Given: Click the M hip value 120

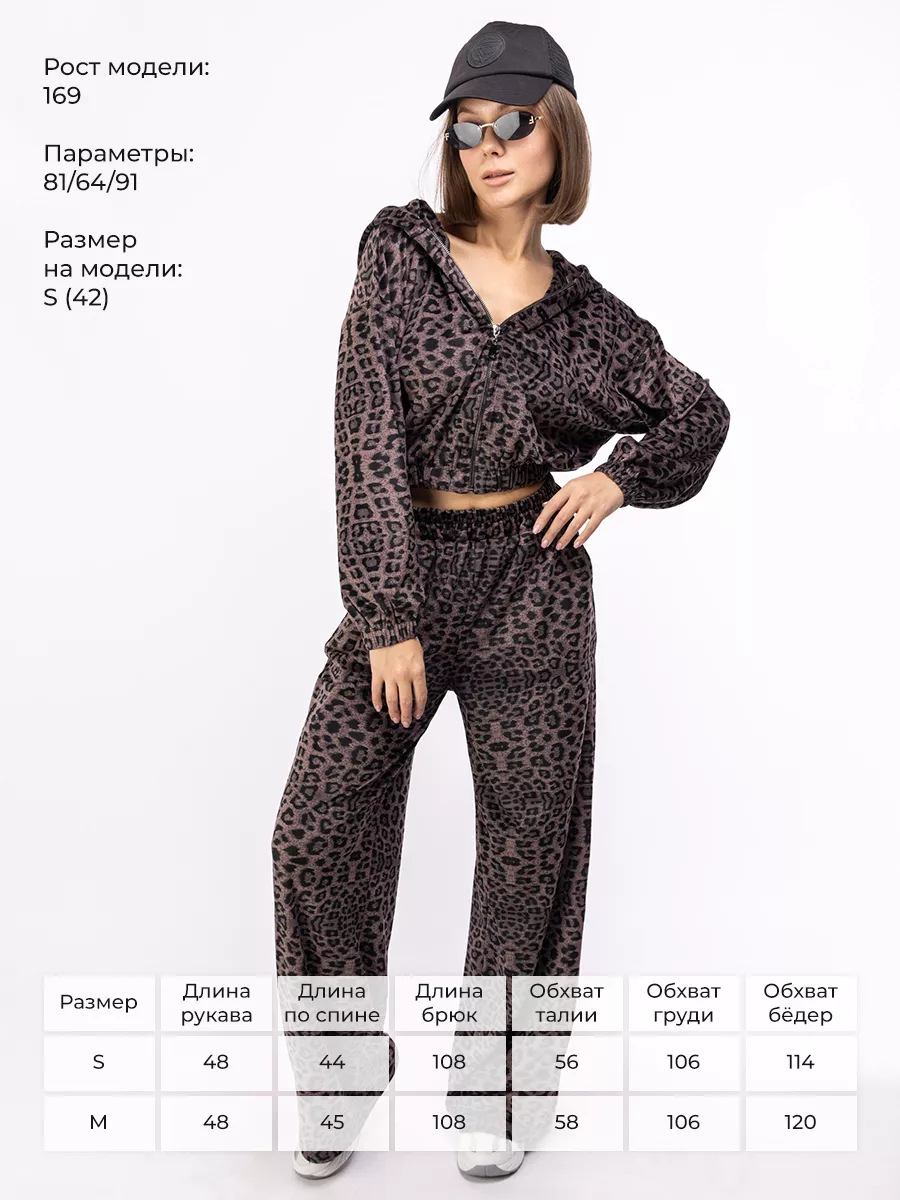Looking at the screenshot, I should point(801,1123).
